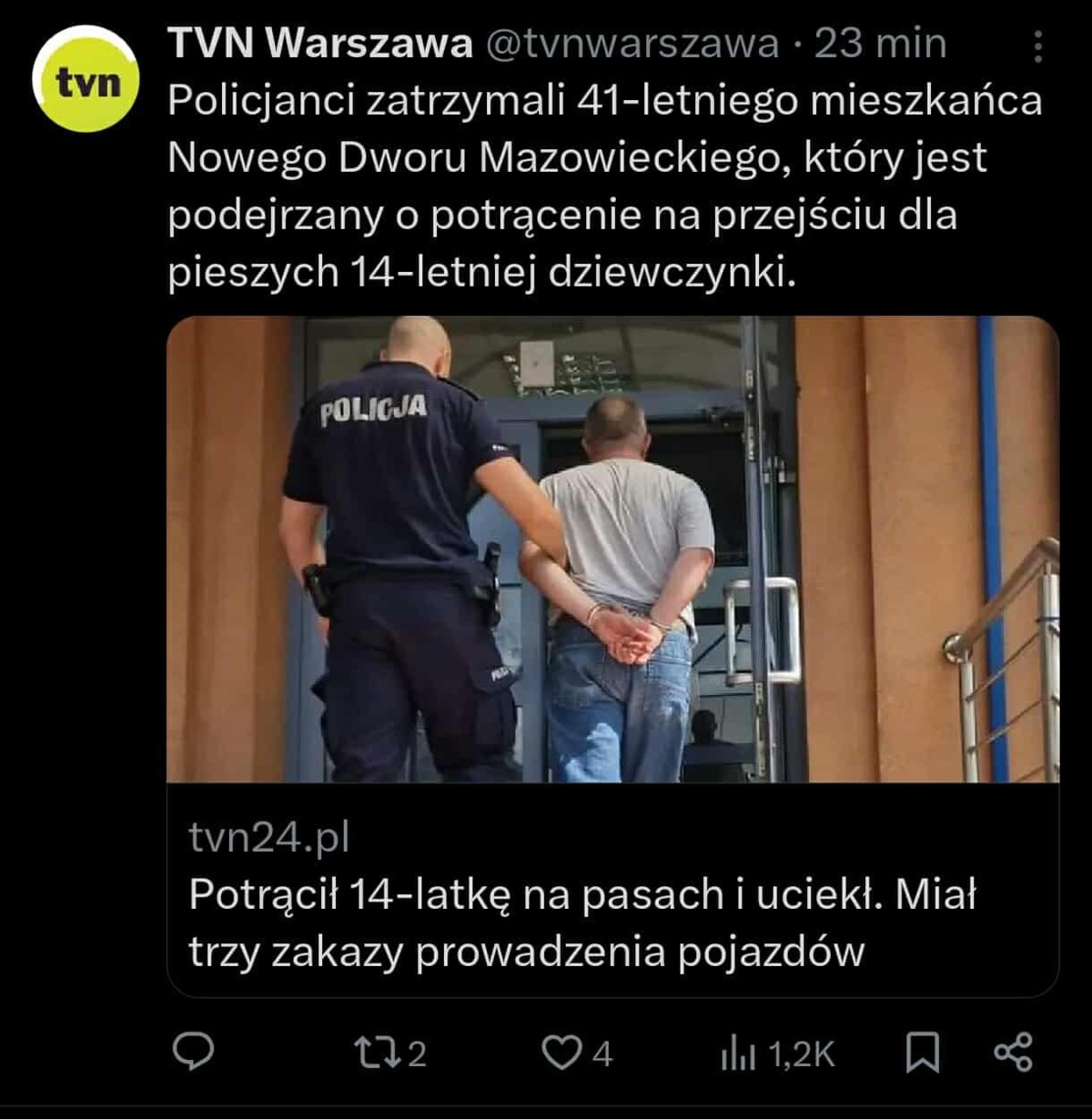Open the tvn profile avatar

click(x=86, y=79)
